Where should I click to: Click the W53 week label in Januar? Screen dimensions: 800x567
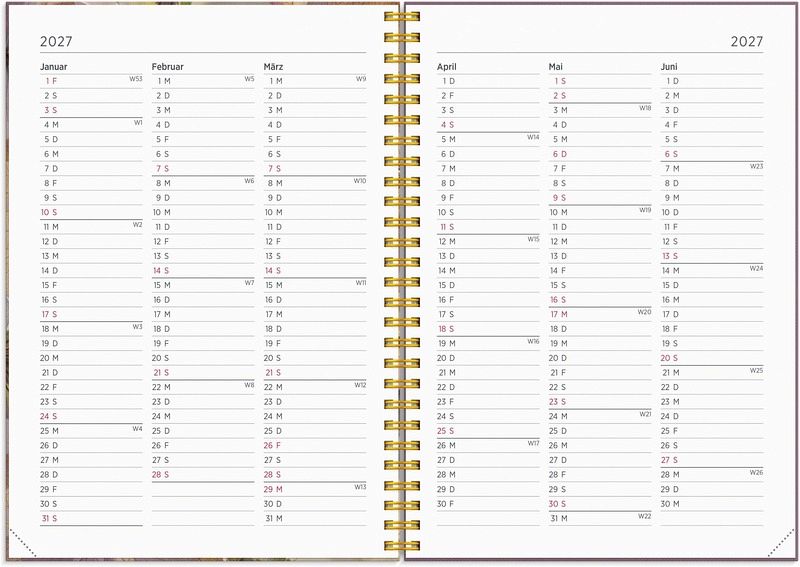(x=136, y=78)
